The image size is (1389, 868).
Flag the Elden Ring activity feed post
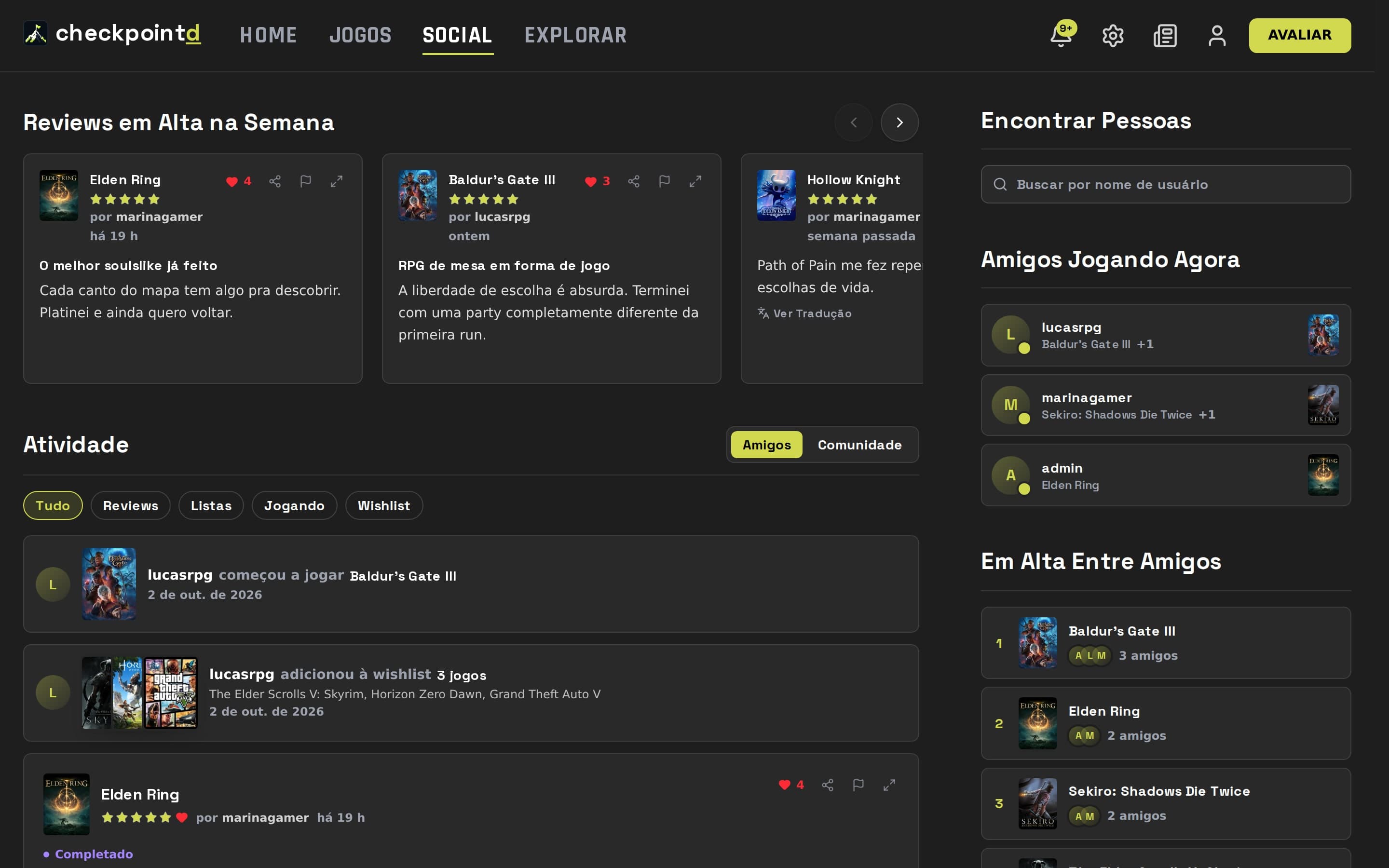858,785
